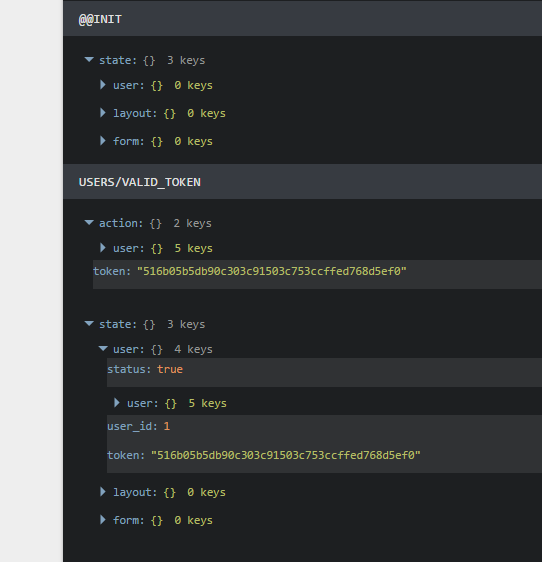The width and height of the screenshot is (542, 562).
Task: Expand layout node under USERS/VALID_TOKEN state
Action: click(x=103, y=492)
